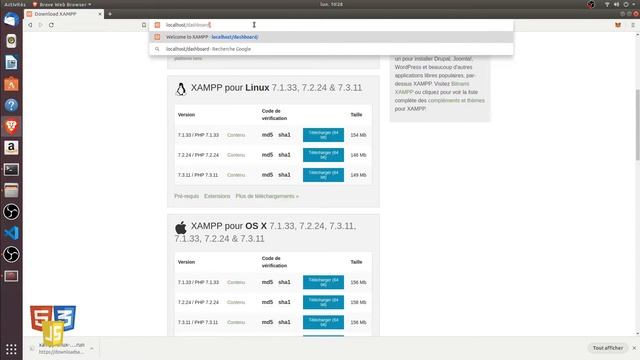Image resolution: width=640 pixels, height=360 pixels.
Task: Download Linux XAMPP 7.3.11 64 bit
Action: [323, 175]
